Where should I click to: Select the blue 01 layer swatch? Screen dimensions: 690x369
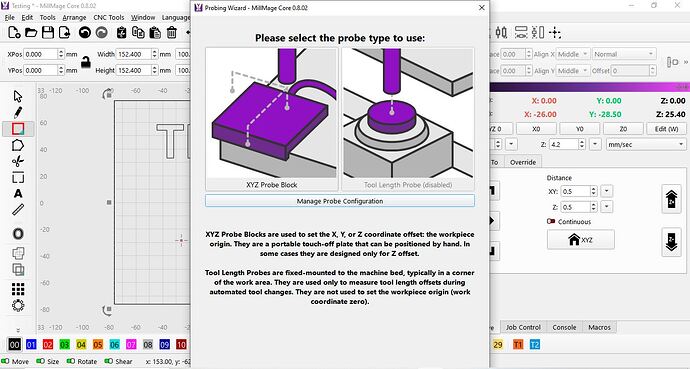31,345
